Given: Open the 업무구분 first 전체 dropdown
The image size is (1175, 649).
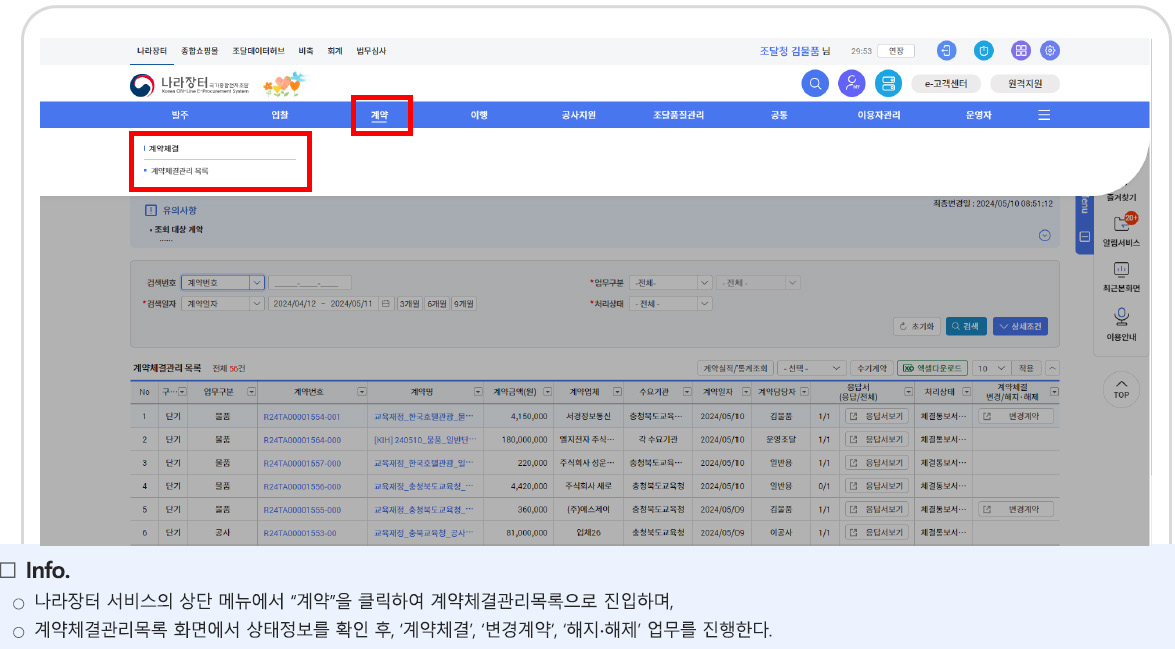Looking at the screenshot, I should [x=670, y=283].
